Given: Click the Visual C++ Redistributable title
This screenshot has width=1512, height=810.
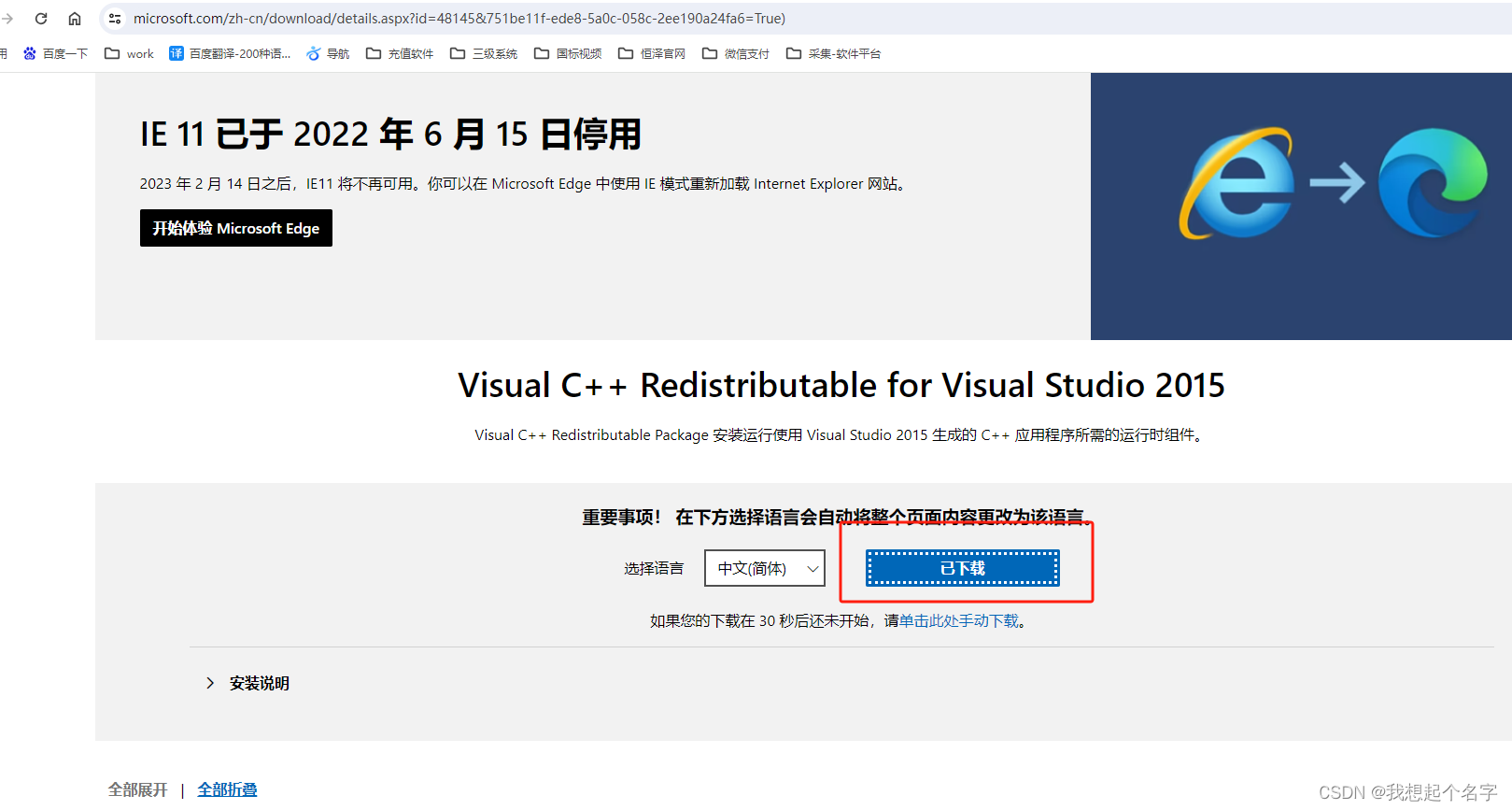Looking at the screenshot, I should [x=841, y=385].
